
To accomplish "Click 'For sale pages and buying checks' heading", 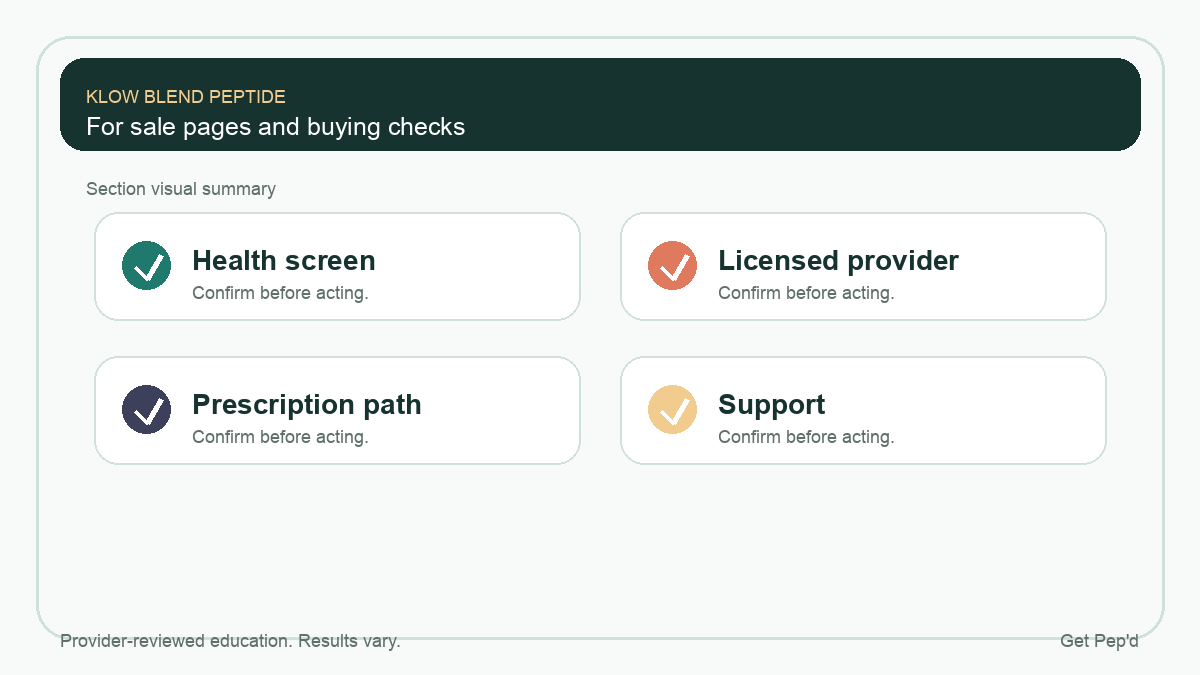I will tap(275, 127).
